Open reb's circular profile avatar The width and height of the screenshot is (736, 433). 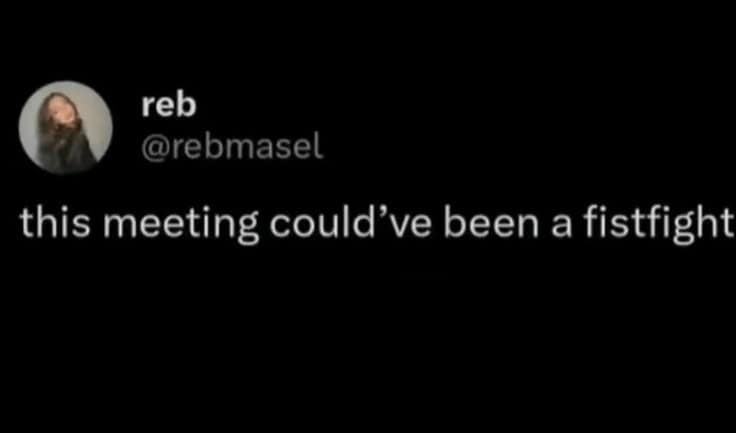pos(66,127)
